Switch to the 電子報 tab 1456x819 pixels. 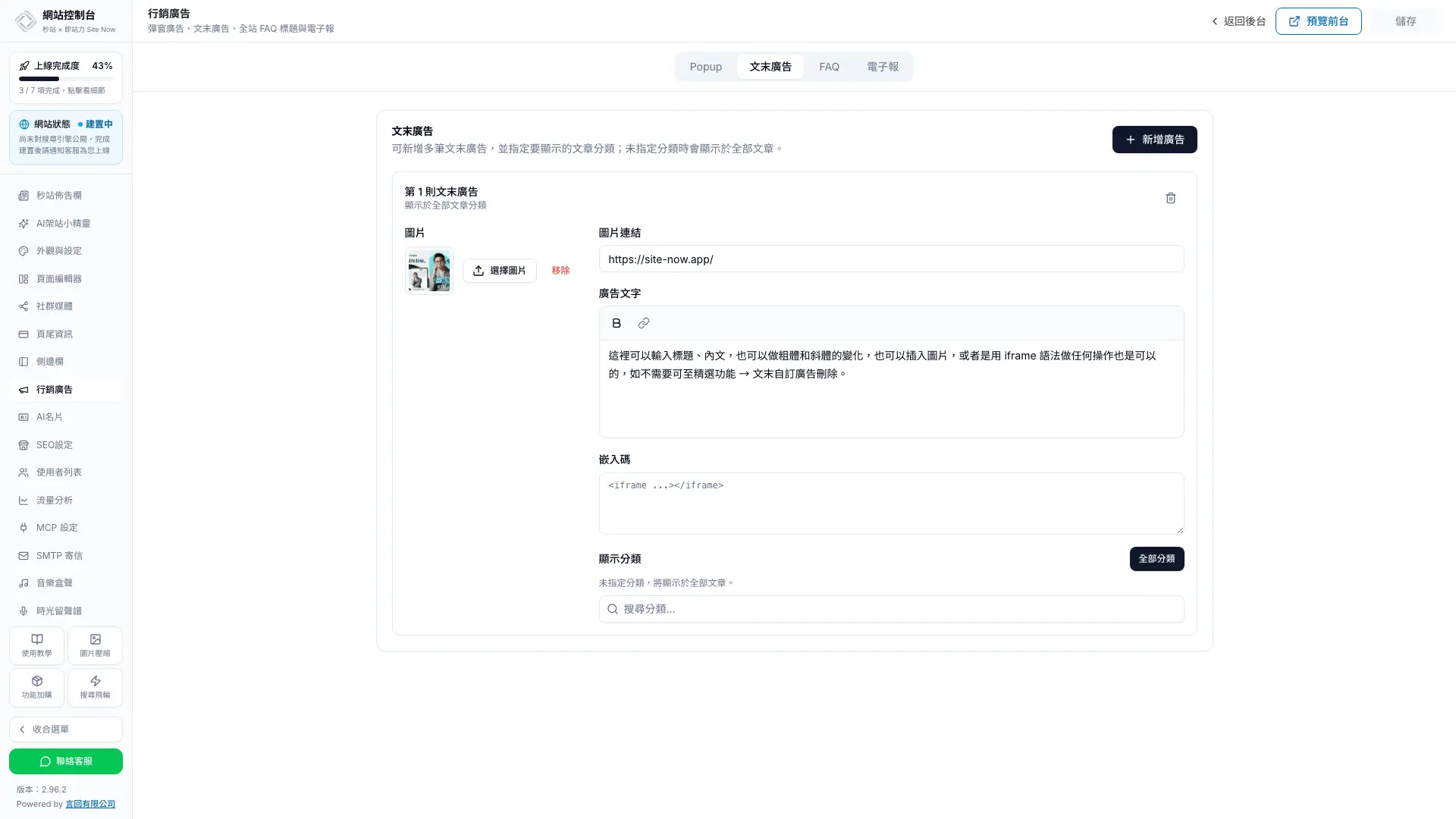tap(883, 67)
